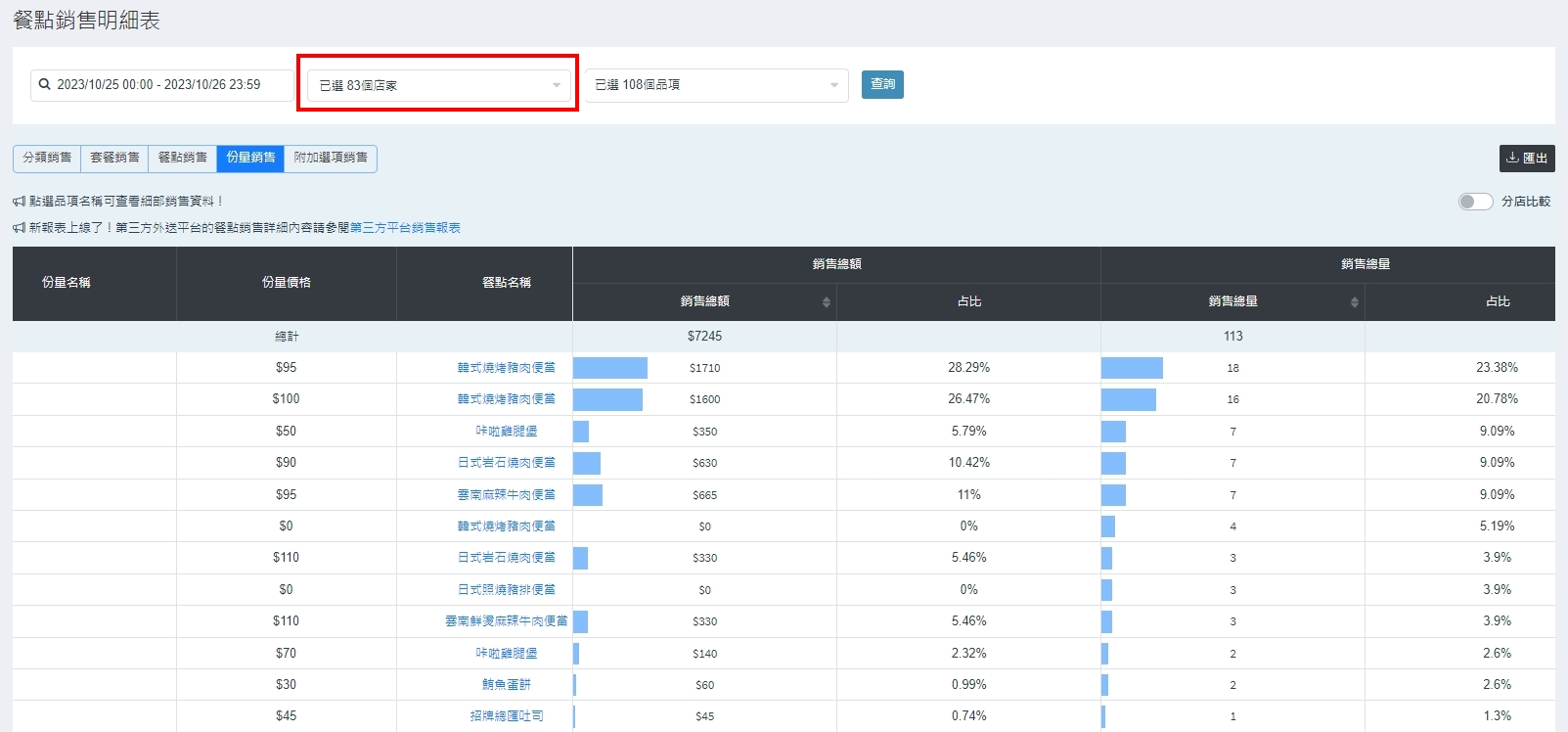Switch to the 分類銷售 tab

tap(47, 158)
